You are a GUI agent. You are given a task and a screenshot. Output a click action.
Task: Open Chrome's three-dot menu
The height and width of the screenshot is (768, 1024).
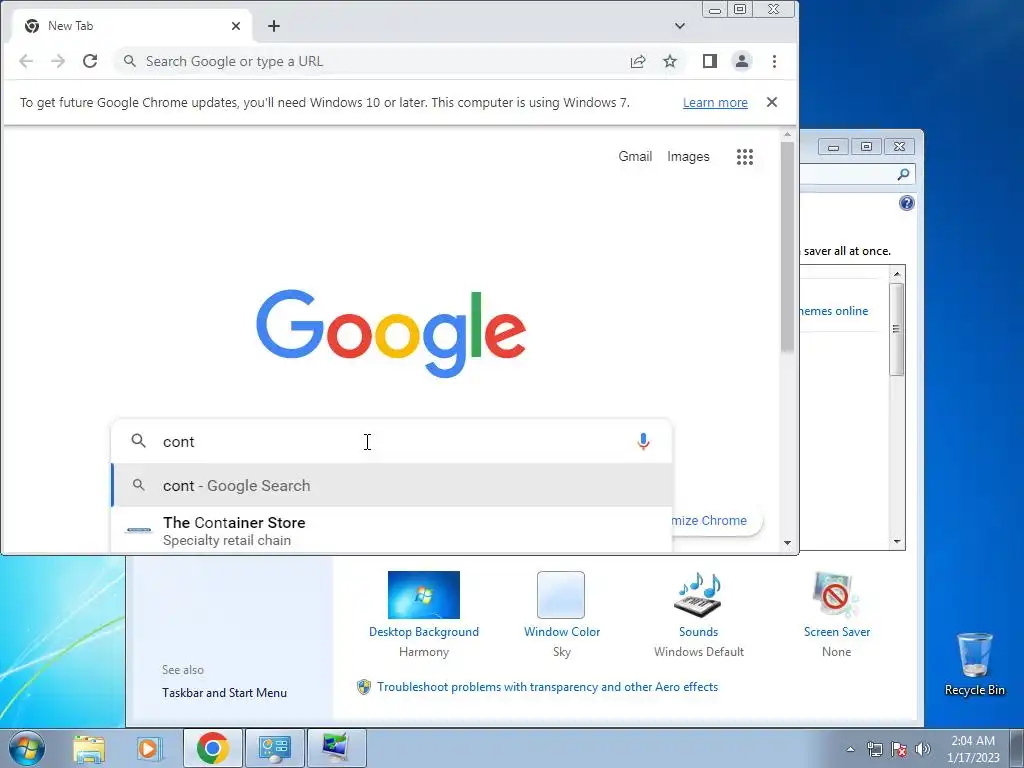pos(775,61)
